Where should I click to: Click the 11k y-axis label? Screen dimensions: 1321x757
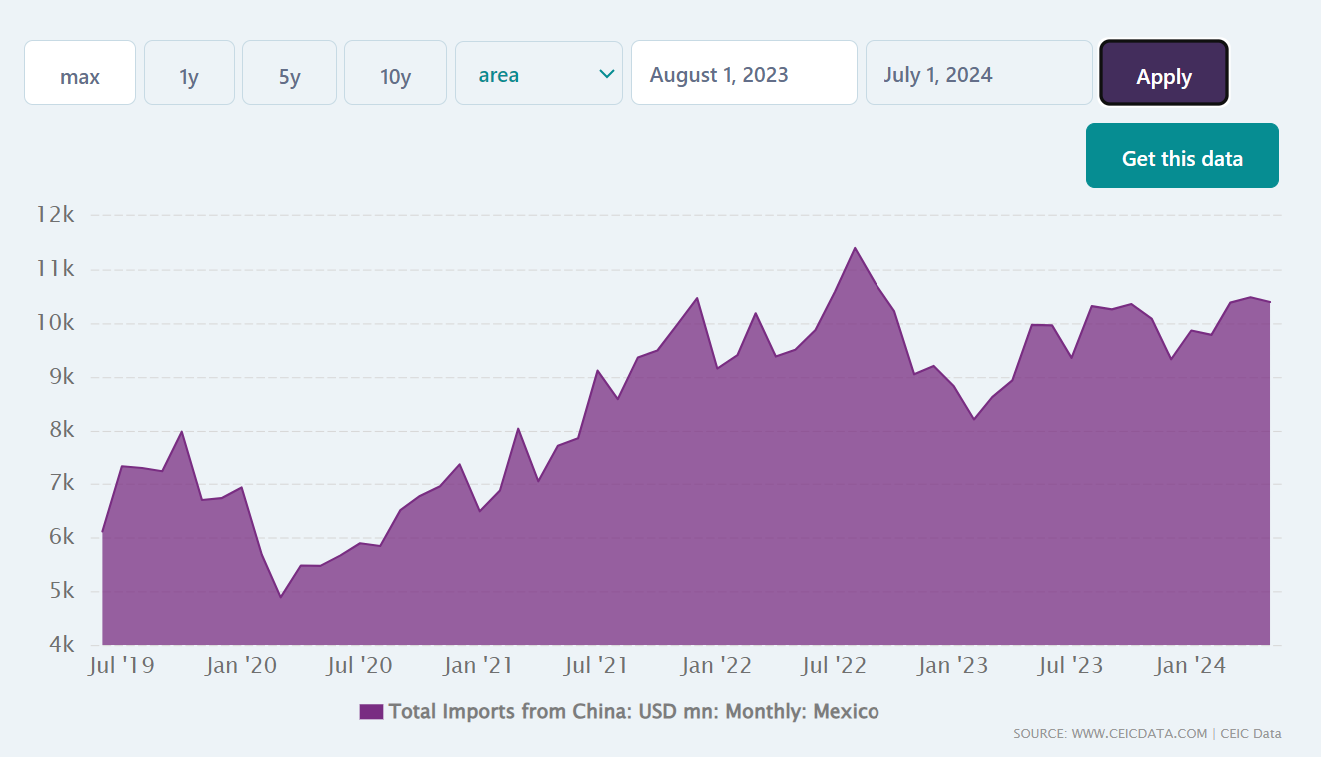(55, 269)
